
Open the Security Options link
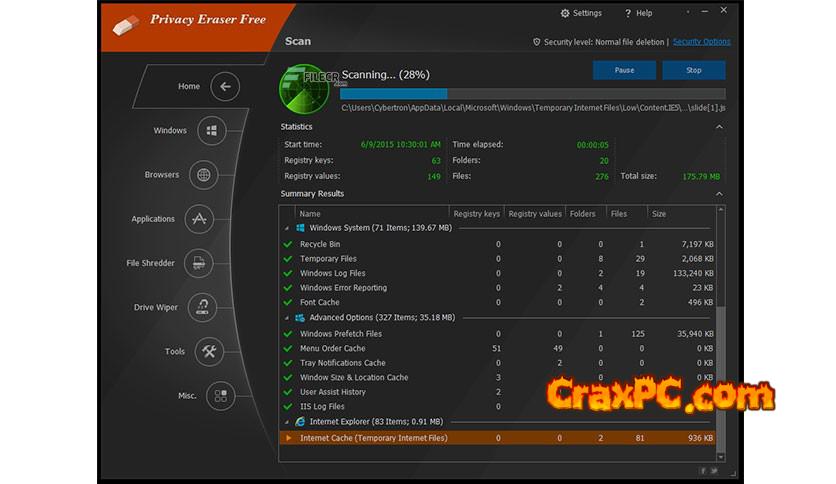click(701, 42)
